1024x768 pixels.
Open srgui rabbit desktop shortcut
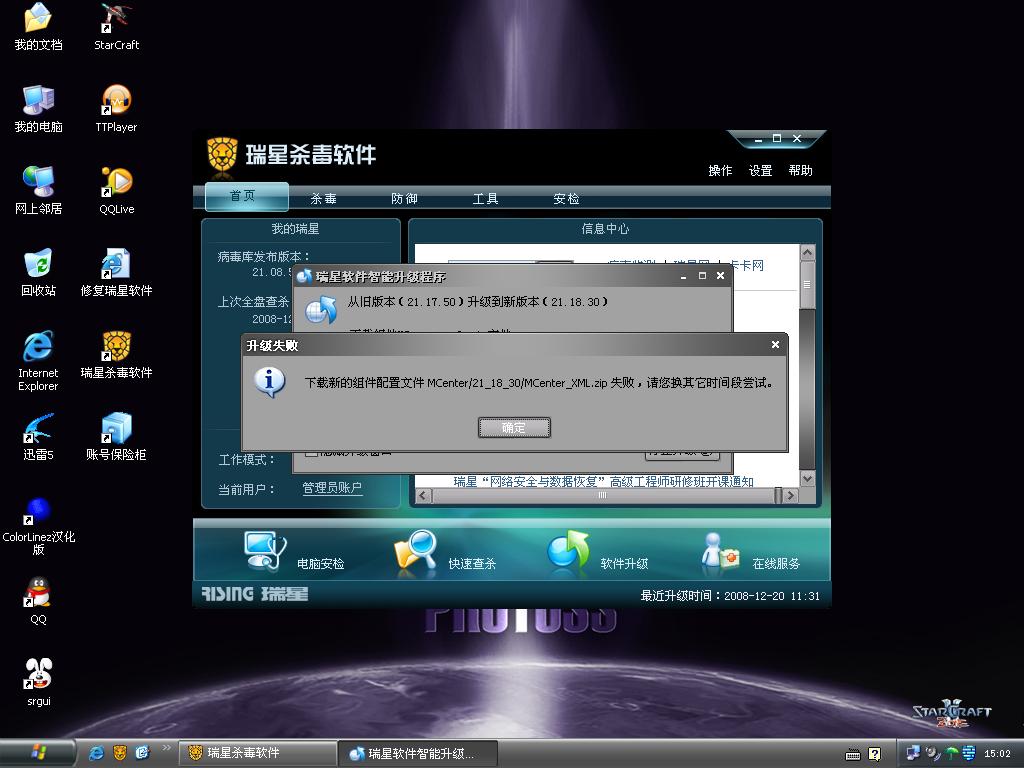click(39, 682)
